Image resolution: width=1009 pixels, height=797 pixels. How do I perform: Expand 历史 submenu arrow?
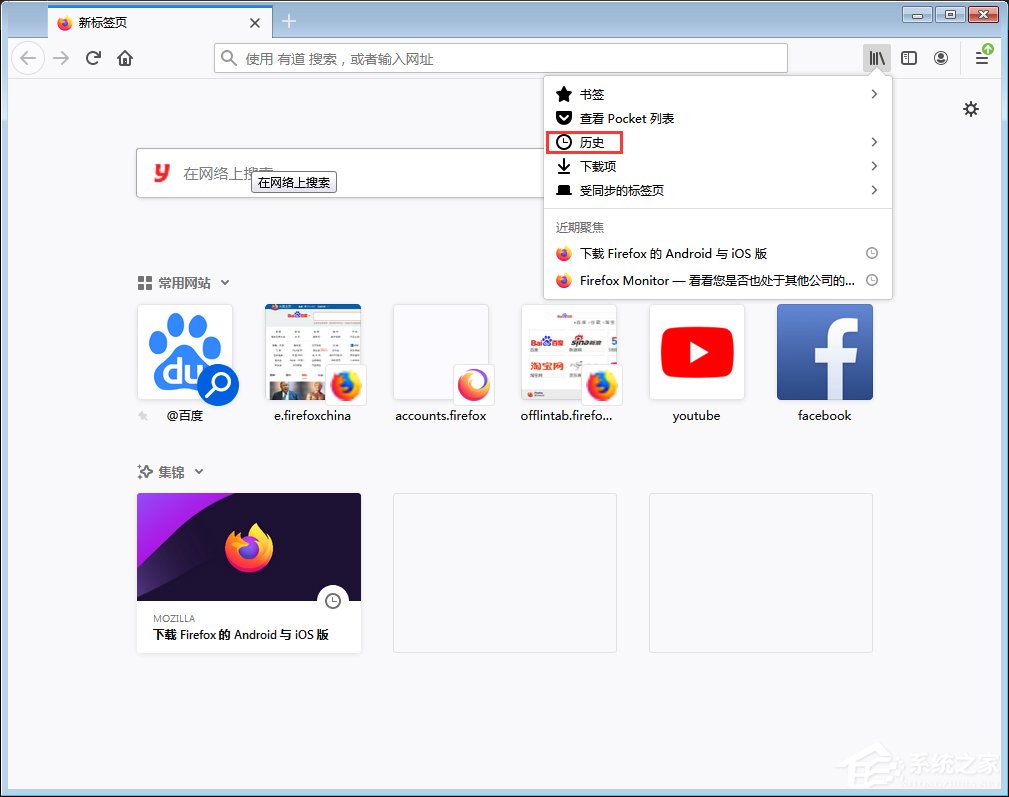(874, 142)
